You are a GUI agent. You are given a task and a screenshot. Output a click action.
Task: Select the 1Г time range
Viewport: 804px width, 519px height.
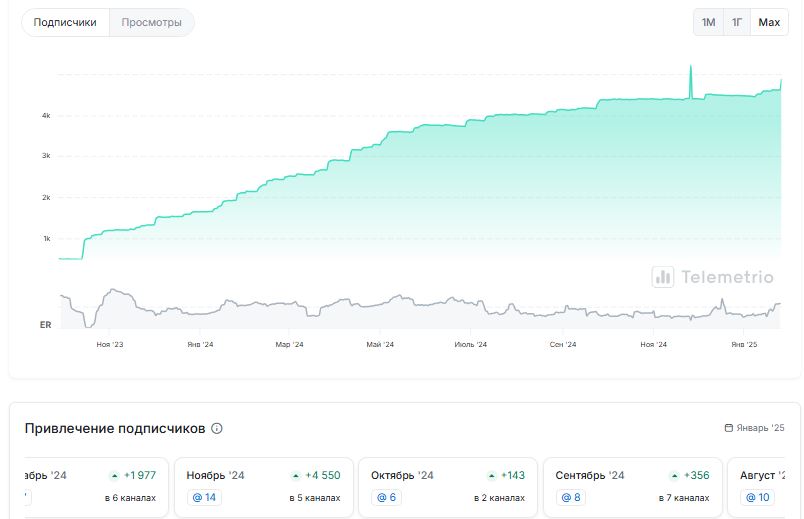point(737,22)
